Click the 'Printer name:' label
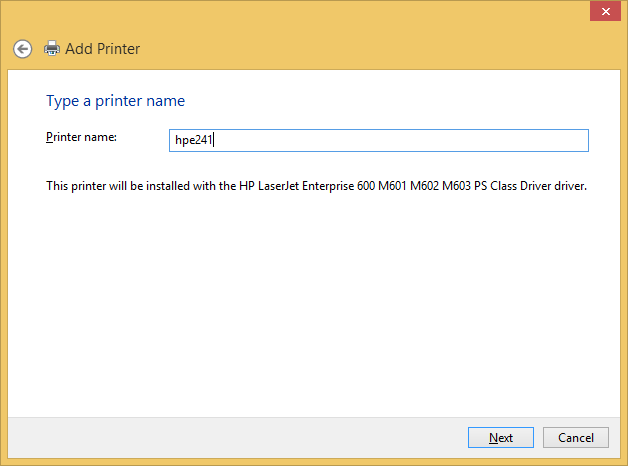The image size is (630, 469). (82, 137)
